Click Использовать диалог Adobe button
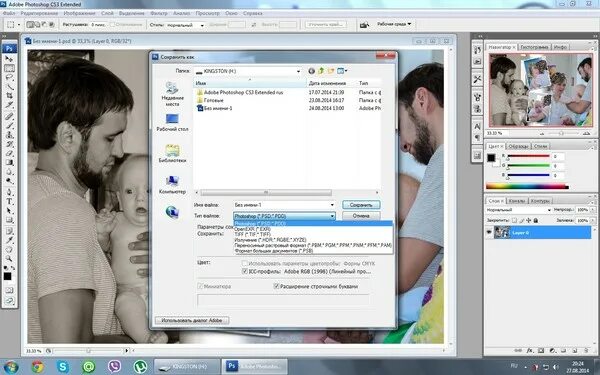 pyautogui.click(x=192, y=320)
